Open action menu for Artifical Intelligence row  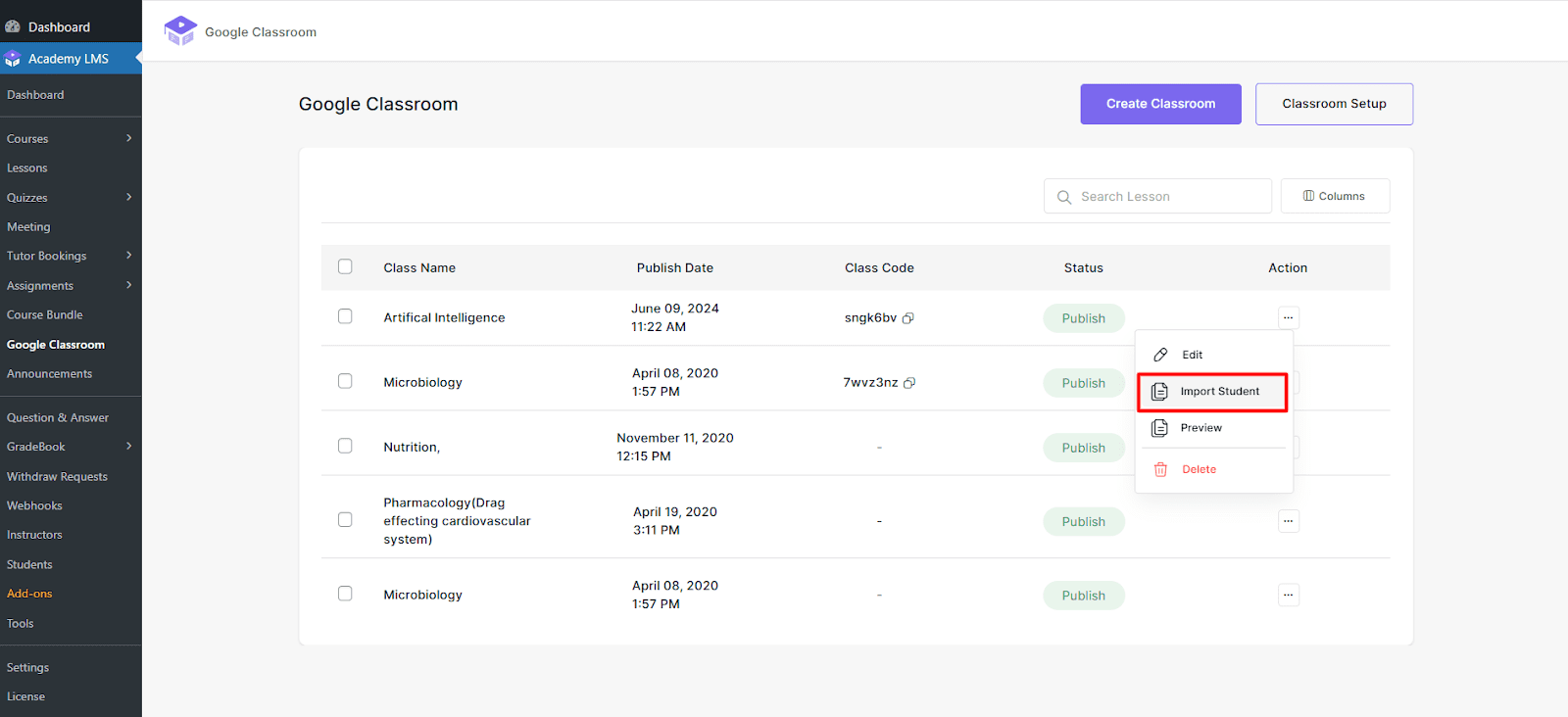pos(1288,317)
